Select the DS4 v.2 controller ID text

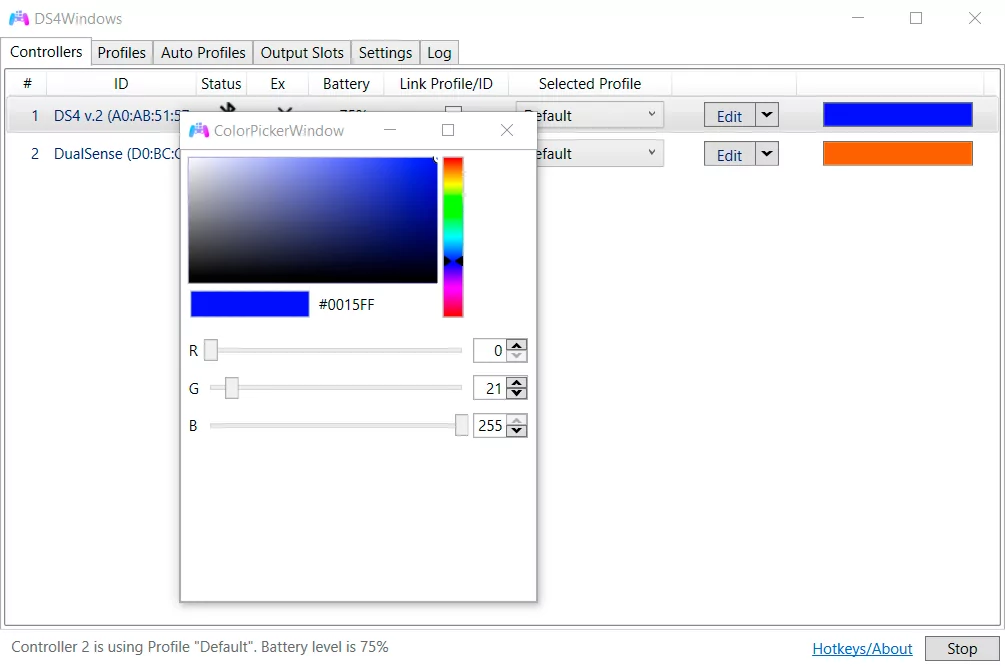117,116
